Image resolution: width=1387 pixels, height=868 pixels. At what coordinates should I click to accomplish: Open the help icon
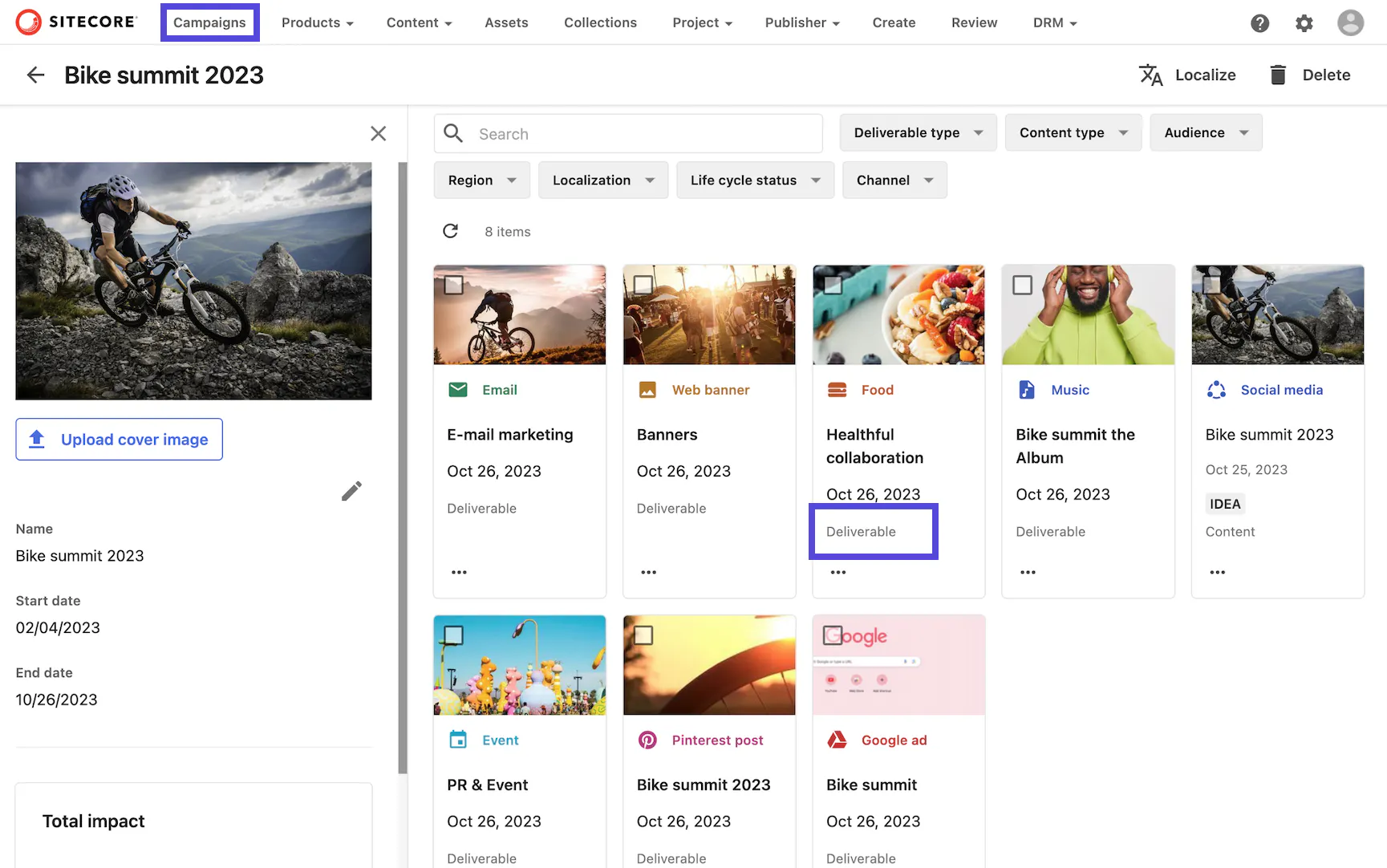coord(1259,23)
